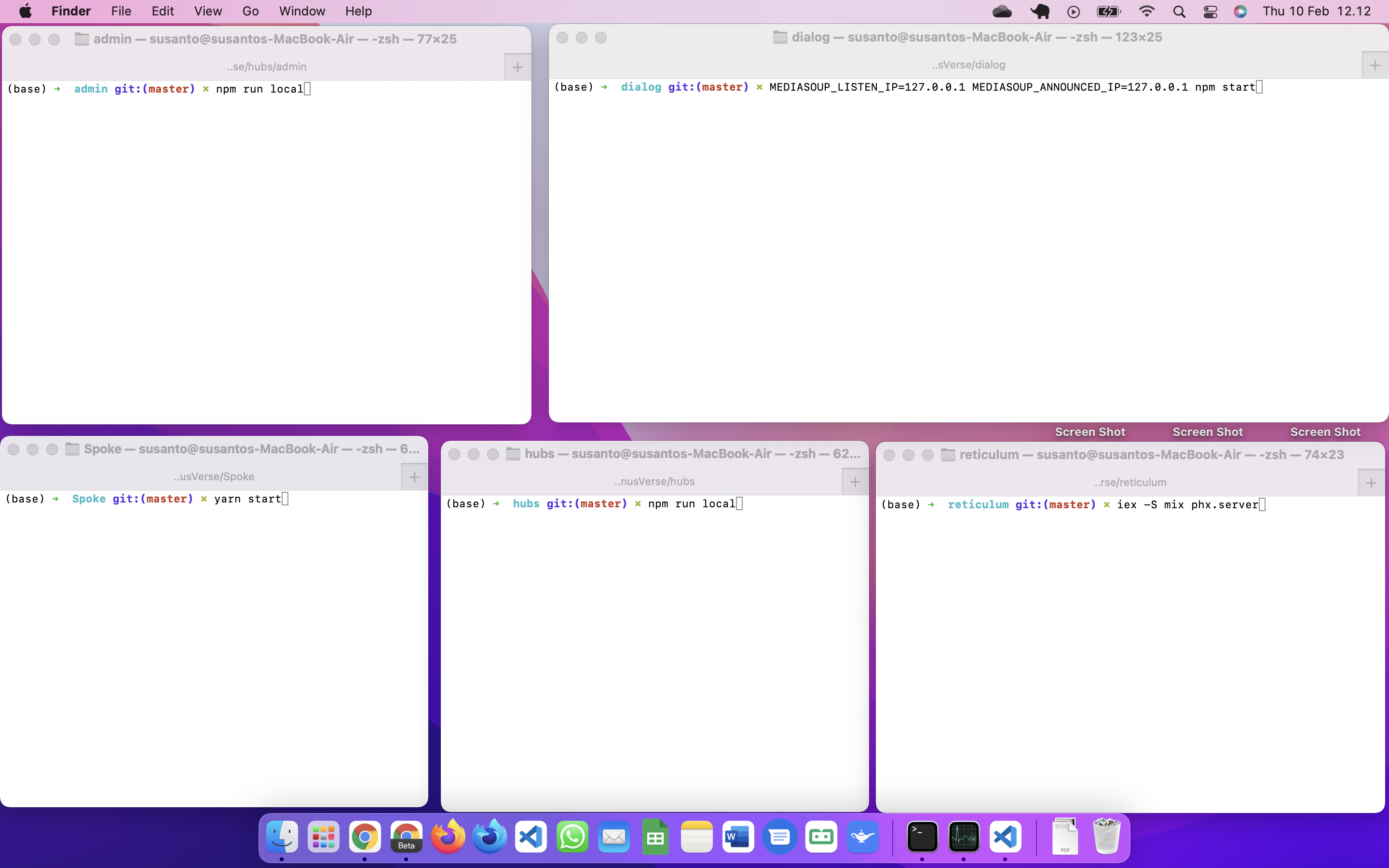The width and height of the screenshot is (1389, 868).
Task: Open battery status in menu bar
Action: coord(1108,12)
